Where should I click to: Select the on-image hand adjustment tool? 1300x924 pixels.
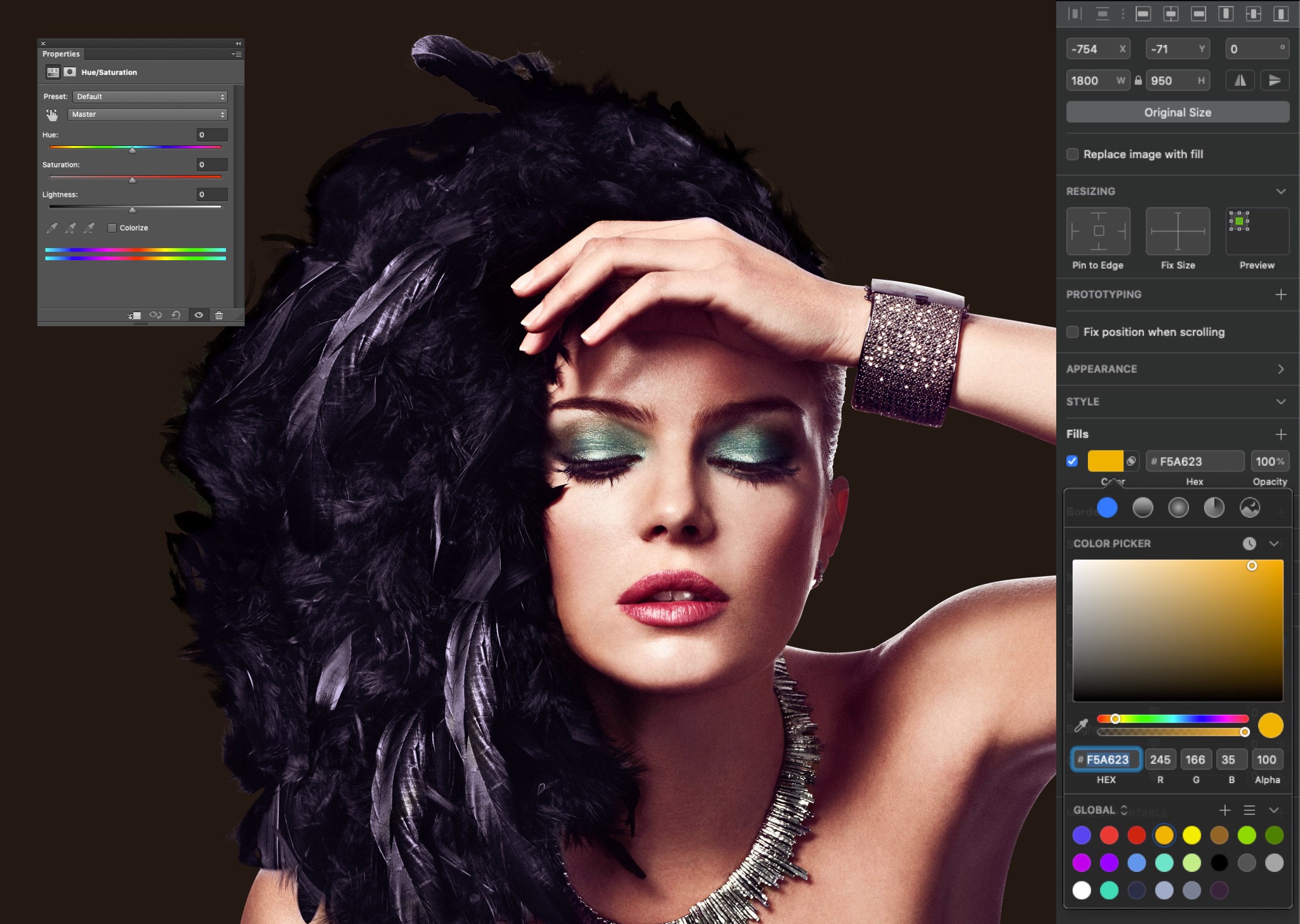(x=52, y=115)
